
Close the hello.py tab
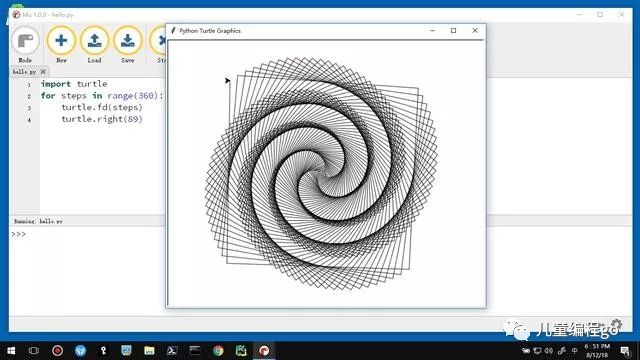click(x=43, y=72)
